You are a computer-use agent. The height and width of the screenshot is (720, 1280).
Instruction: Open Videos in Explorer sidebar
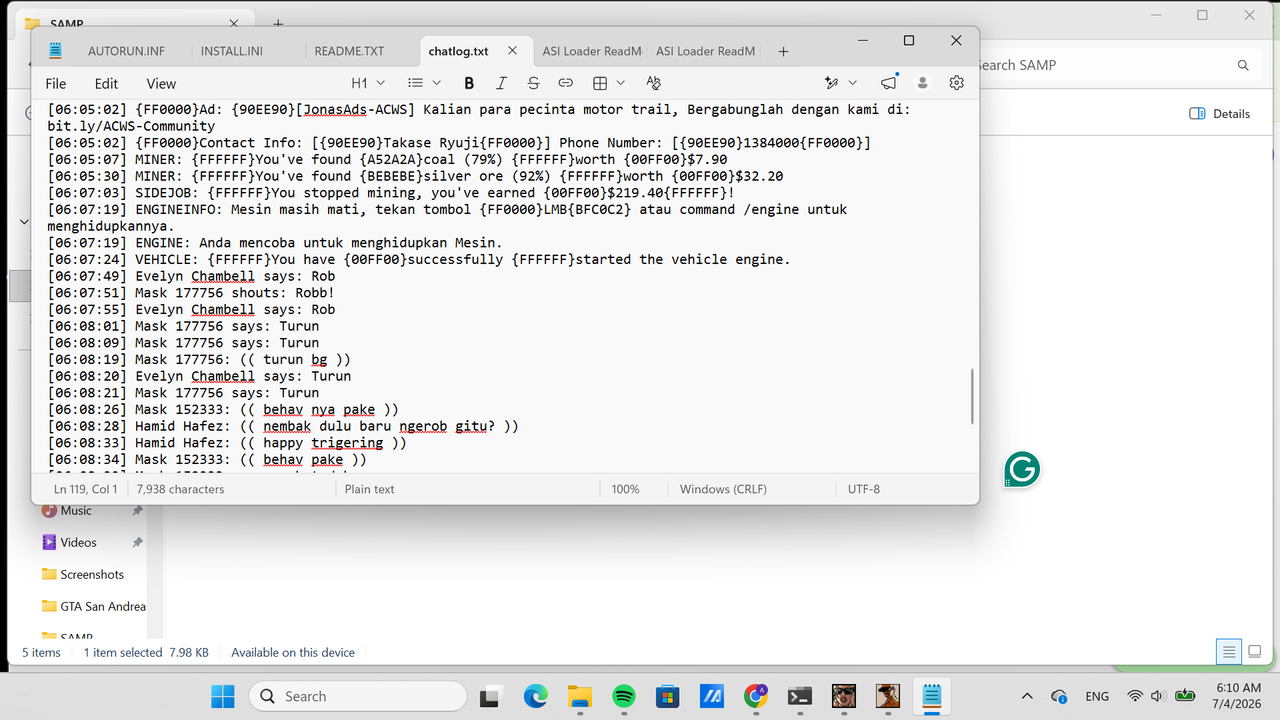(78, 542)
